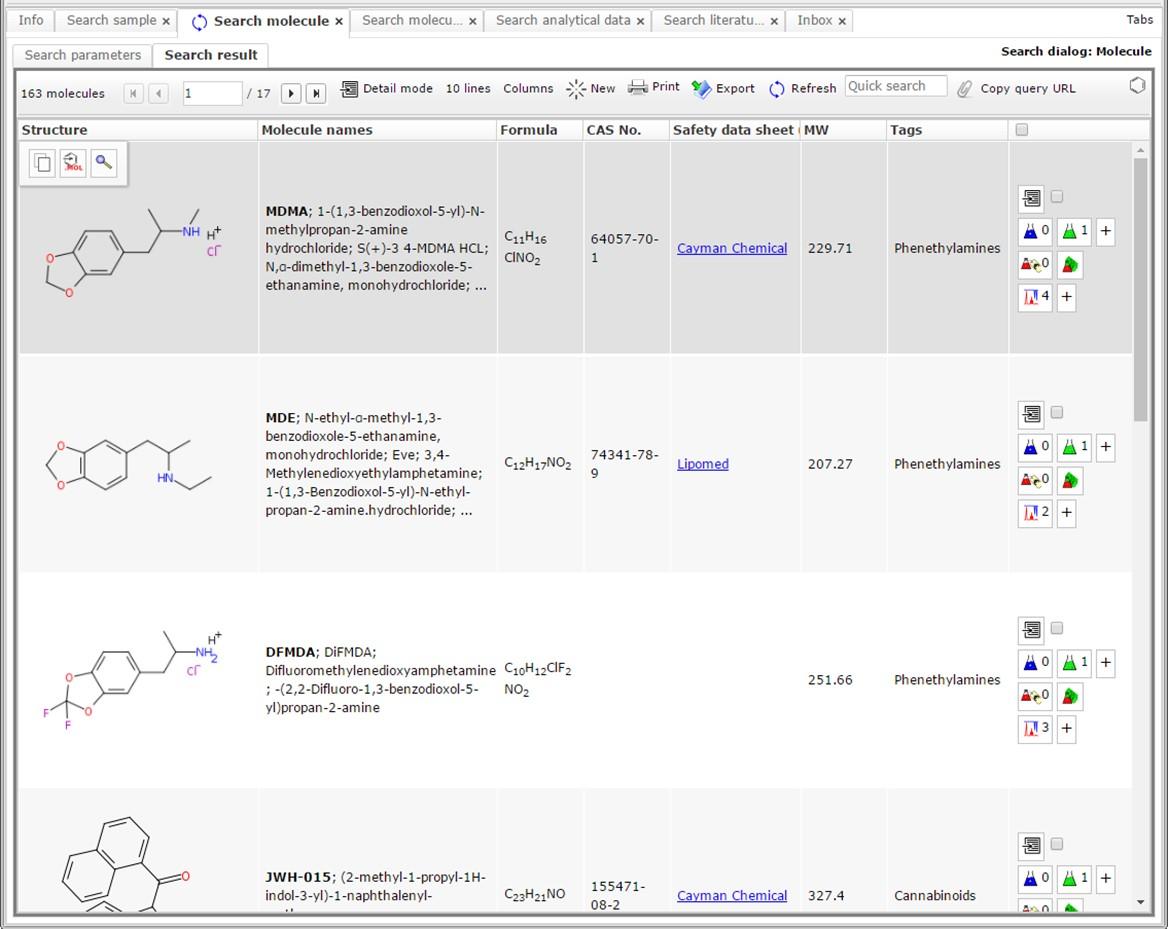Jump to the last results page

(x=316, y=94)
